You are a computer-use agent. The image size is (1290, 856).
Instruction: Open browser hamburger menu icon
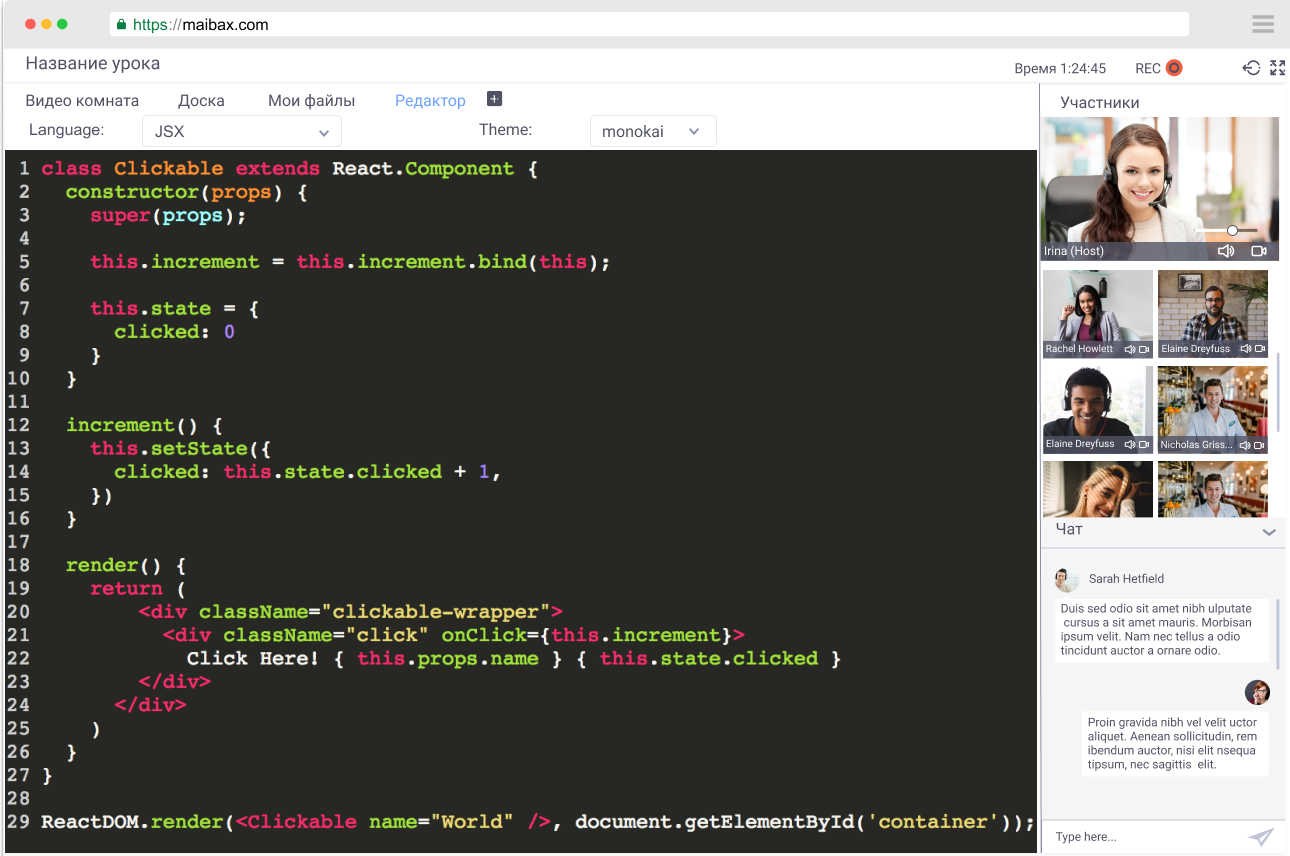pos(1262,24)
